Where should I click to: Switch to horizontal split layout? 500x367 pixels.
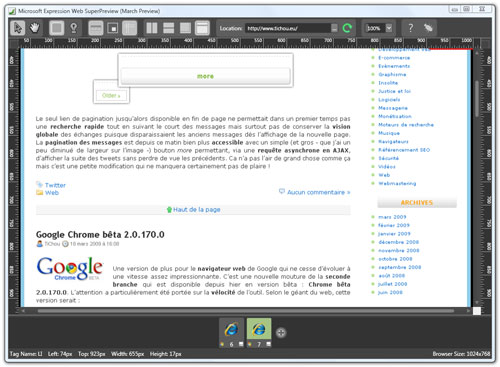168,28
